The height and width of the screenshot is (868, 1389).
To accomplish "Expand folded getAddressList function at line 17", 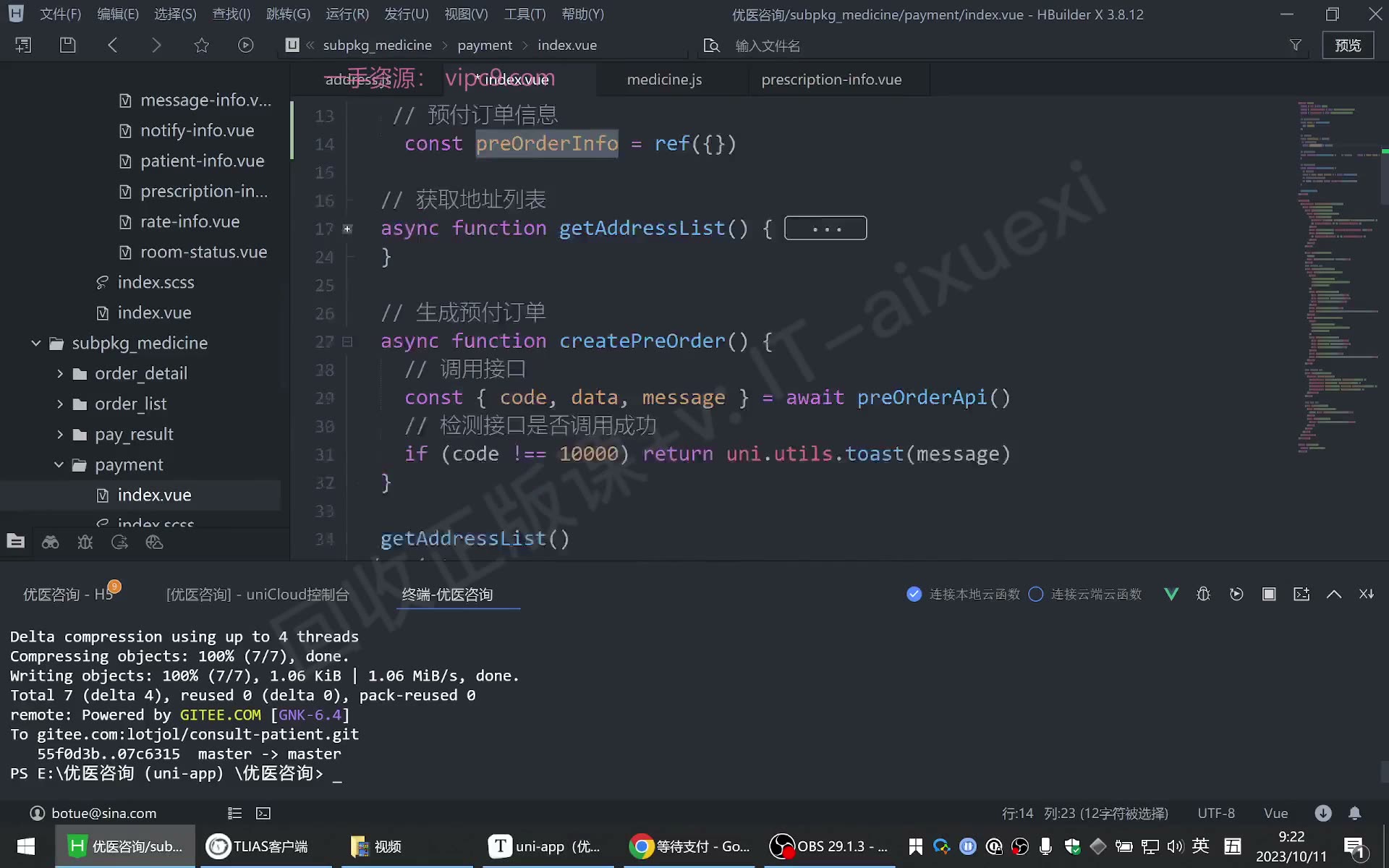I will (x=347, y=229).
